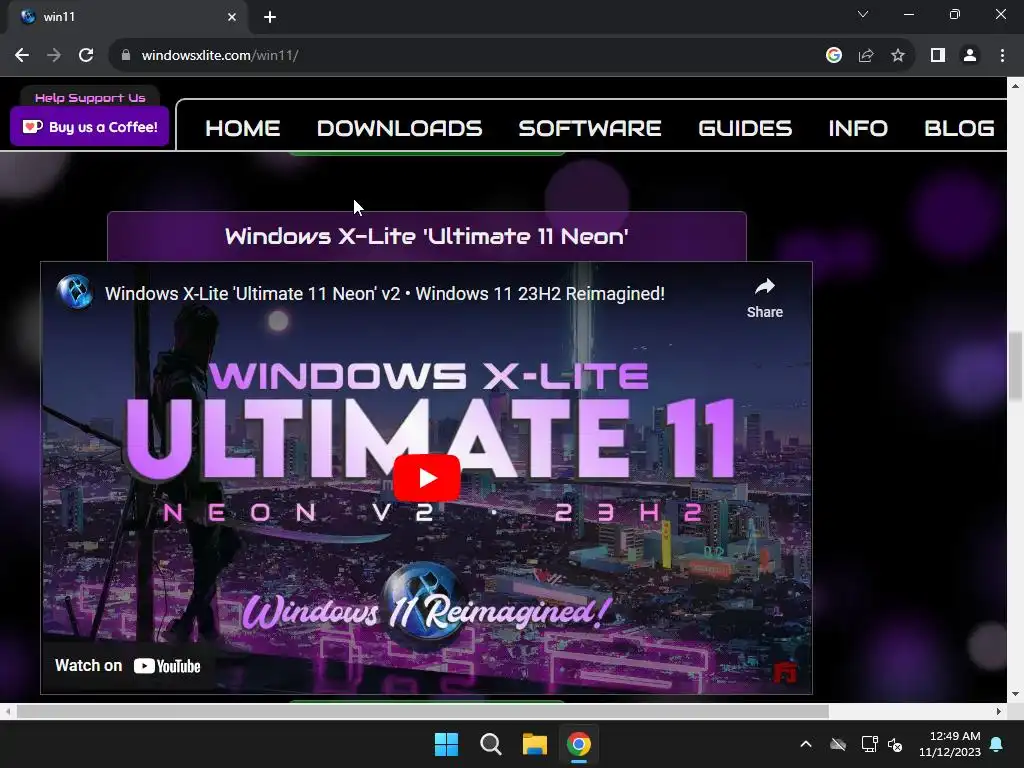Open the YouTube video title link
This screenshot has height=768, width=1024.
[x=385, y=294]
